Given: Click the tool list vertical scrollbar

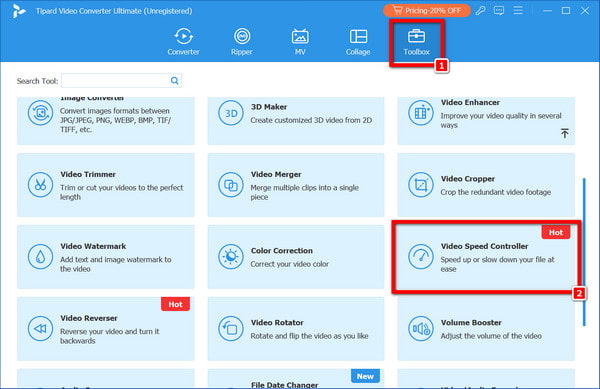Looking at the screenshot, I should point(584,252).
